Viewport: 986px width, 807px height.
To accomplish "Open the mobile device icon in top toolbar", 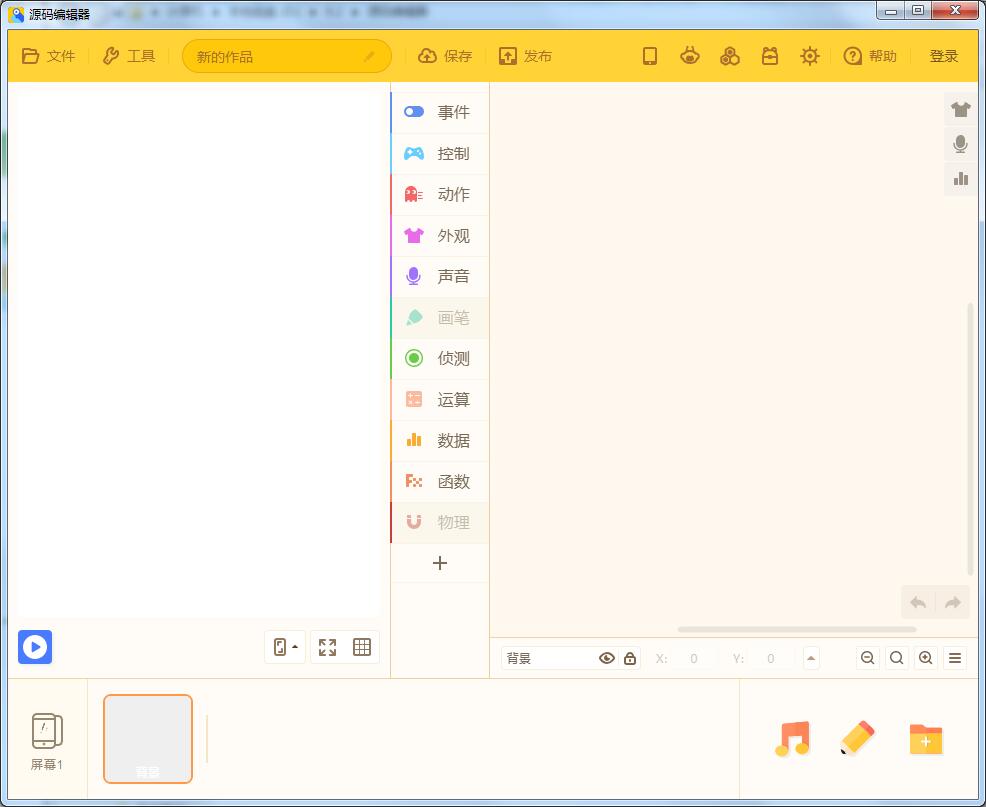I will pos(650,56).
